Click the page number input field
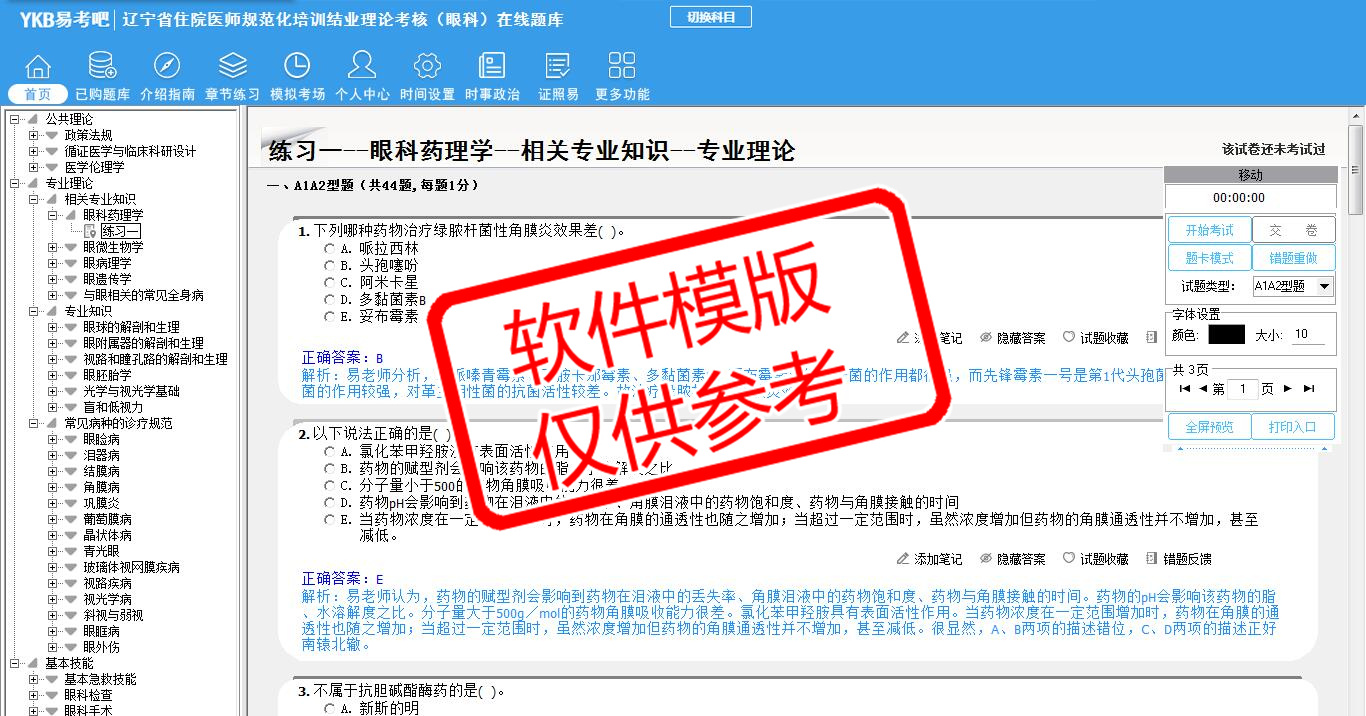1366x716 pixels. tap(1242, 389)
